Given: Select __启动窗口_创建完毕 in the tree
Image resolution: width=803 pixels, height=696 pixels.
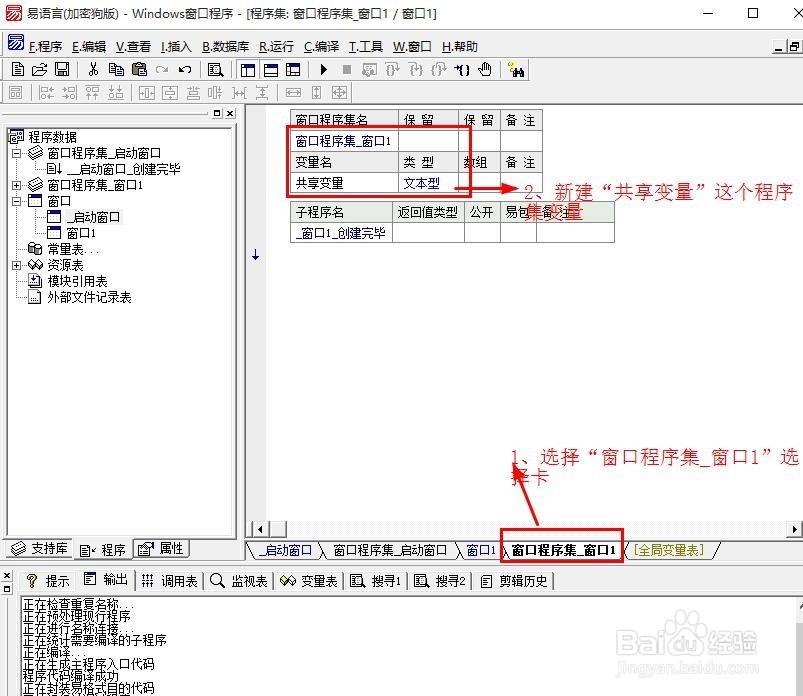Looking at the screenshot, I should click(123, 169).
